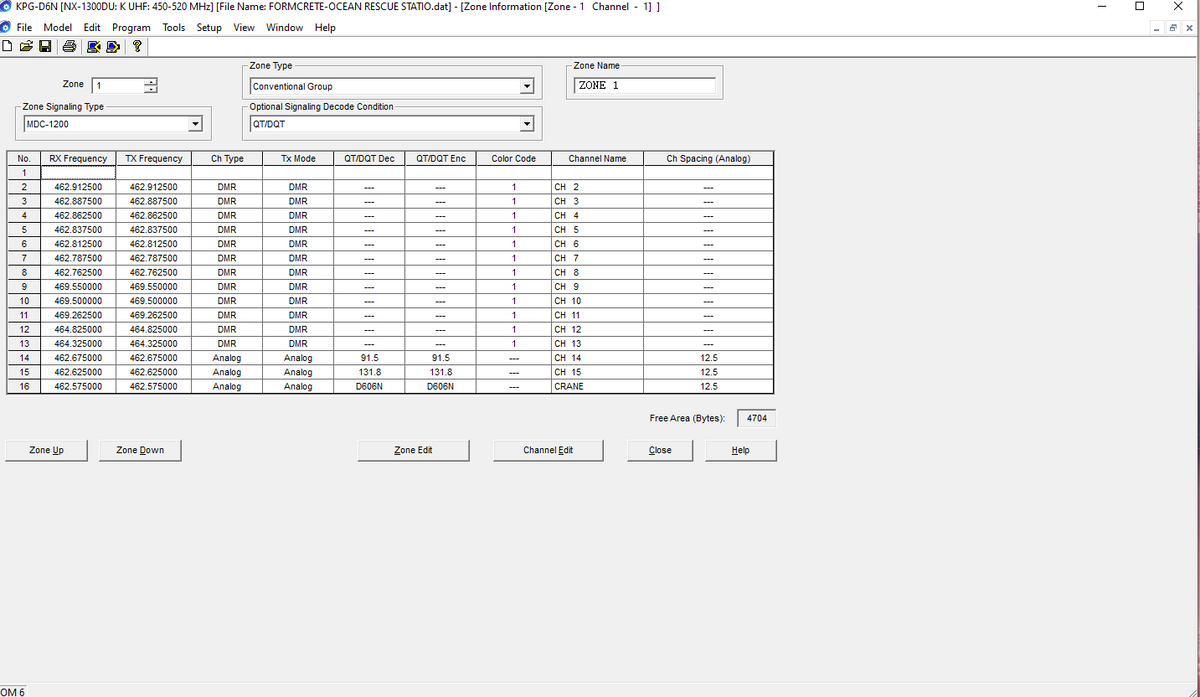Screen dimensions: 1200x697
Task: Click the Channel Name column header
Action: click(x=597, y=159)
